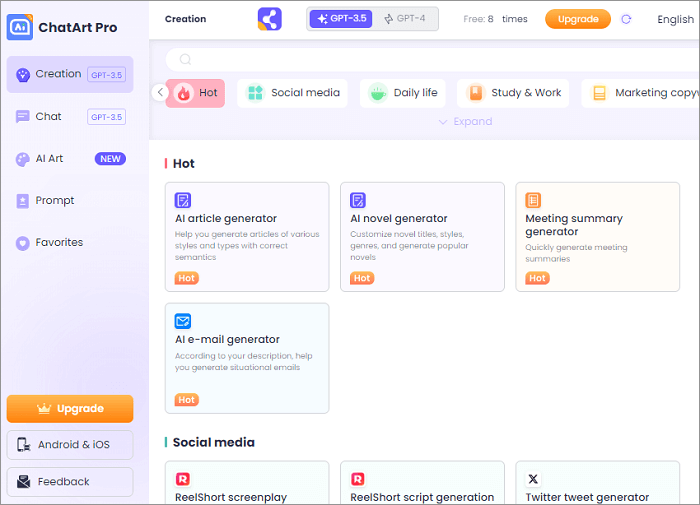Open Favorites in the sidebar
The image size is (700, 505).
pyautogui.click(x=70, y=242)
